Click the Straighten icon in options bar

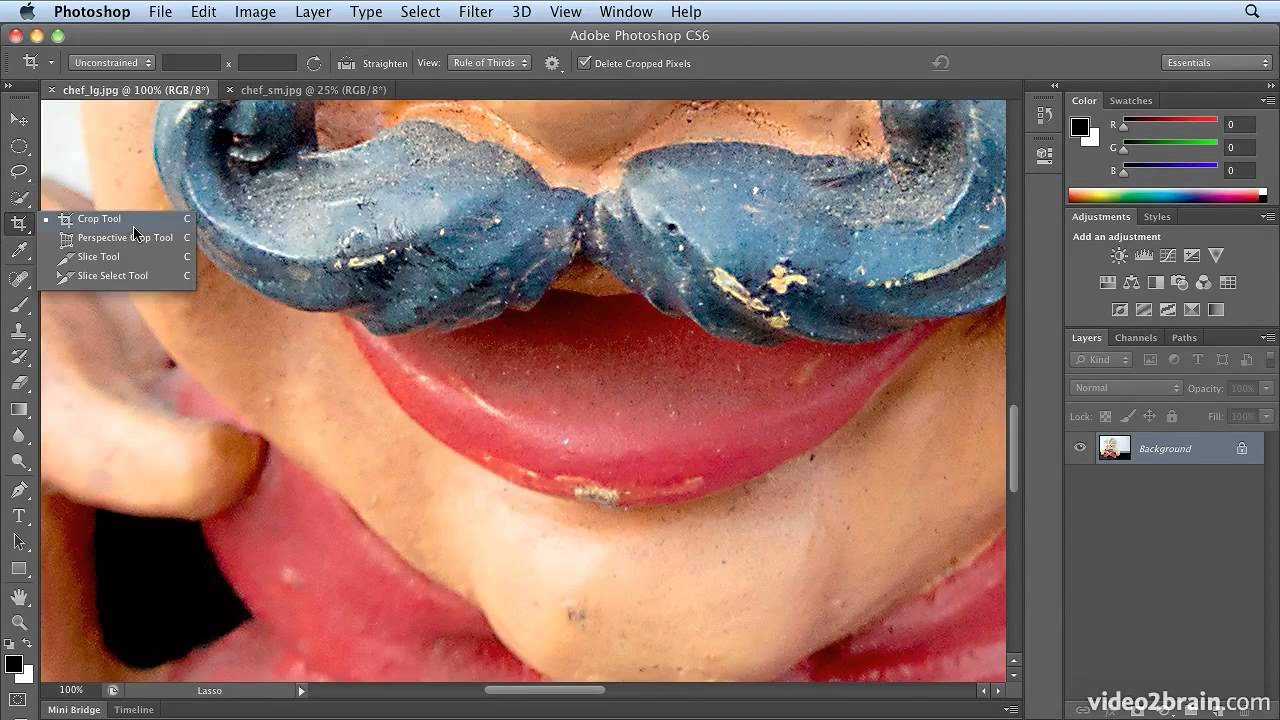pyautogui.click(x=346, y=63)
